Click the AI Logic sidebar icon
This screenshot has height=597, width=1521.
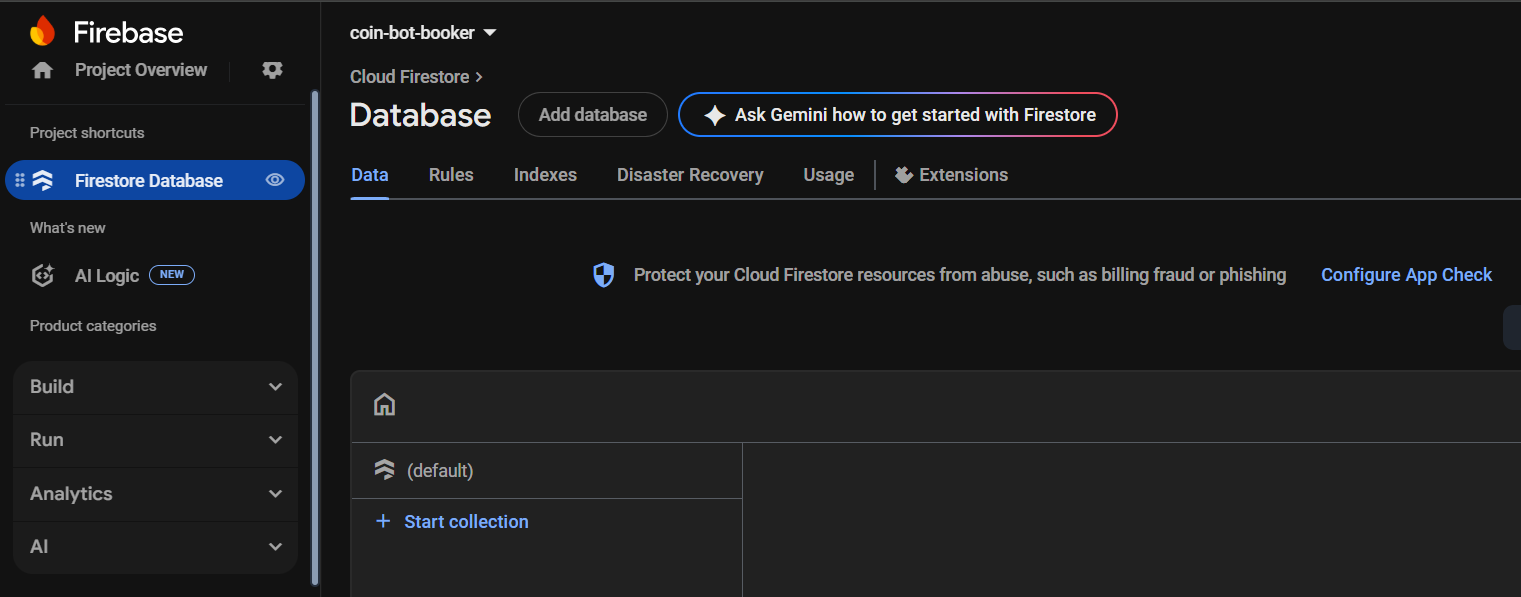coord(43,275)
